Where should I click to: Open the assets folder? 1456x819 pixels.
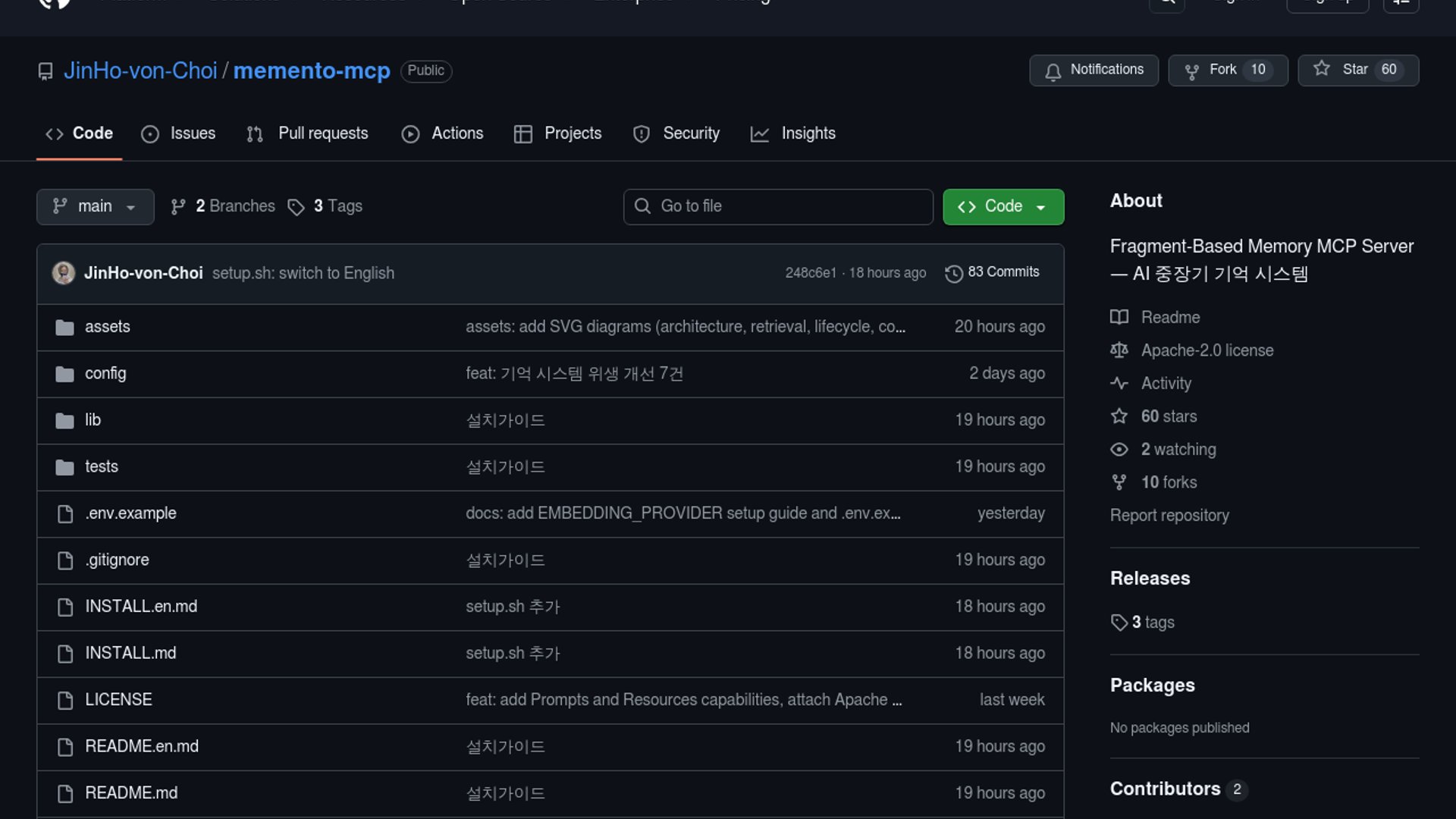107,327
